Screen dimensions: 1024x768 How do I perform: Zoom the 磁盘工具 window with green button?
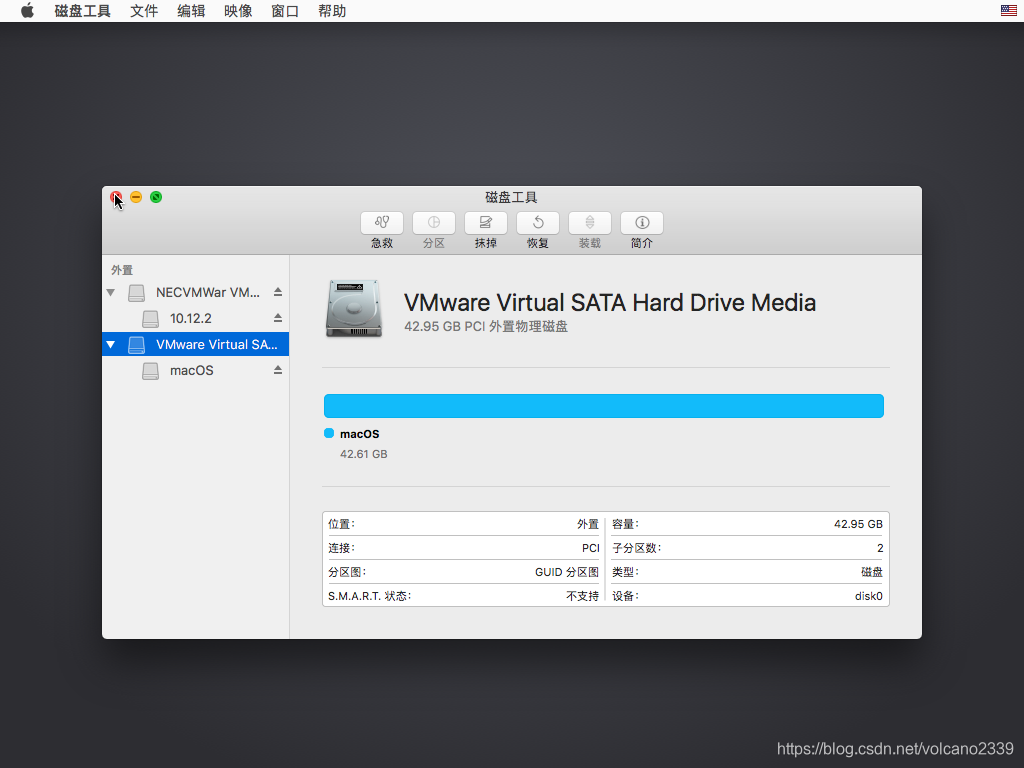click(156, 197)
